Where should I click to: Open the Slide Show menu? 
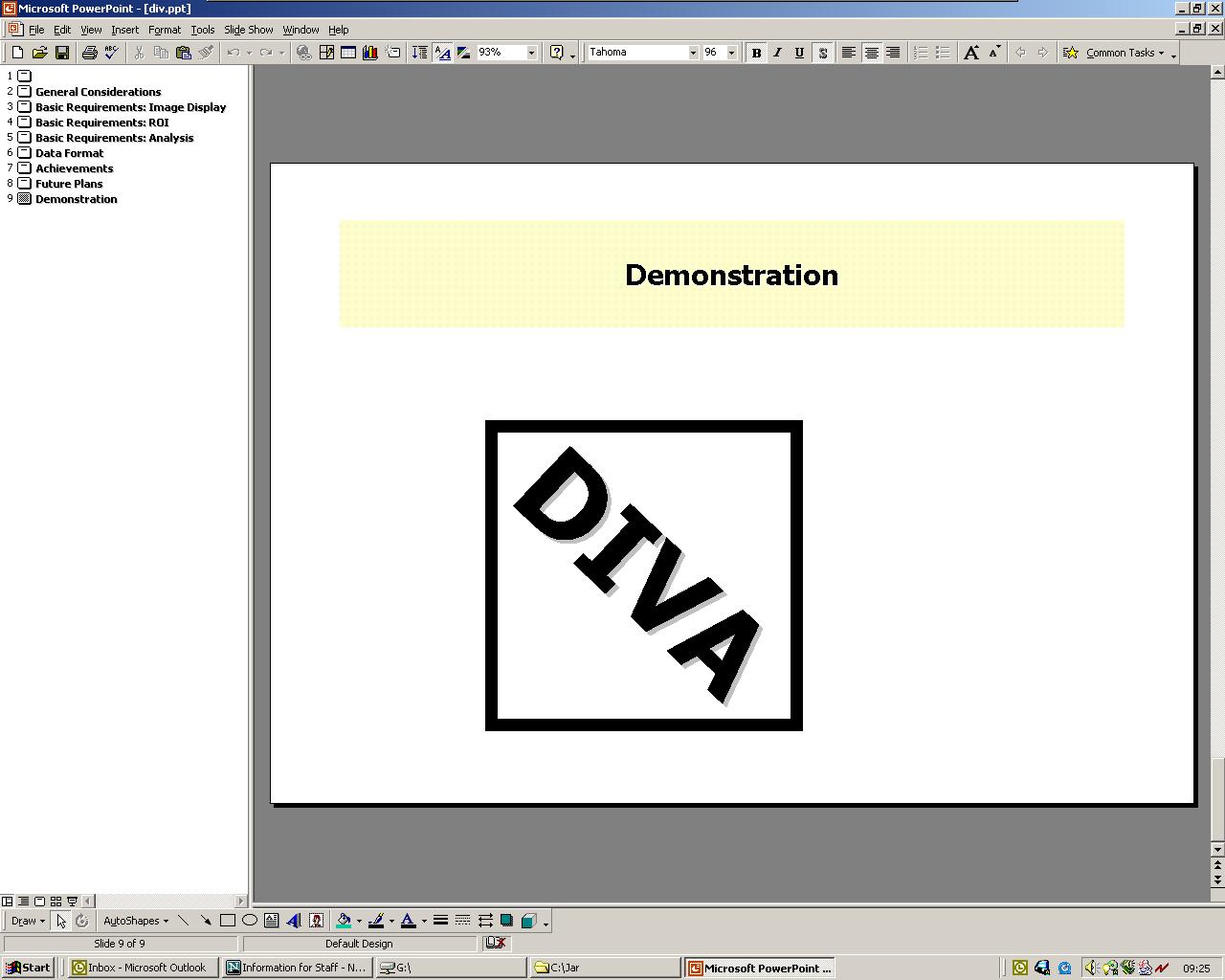(248, 30)
